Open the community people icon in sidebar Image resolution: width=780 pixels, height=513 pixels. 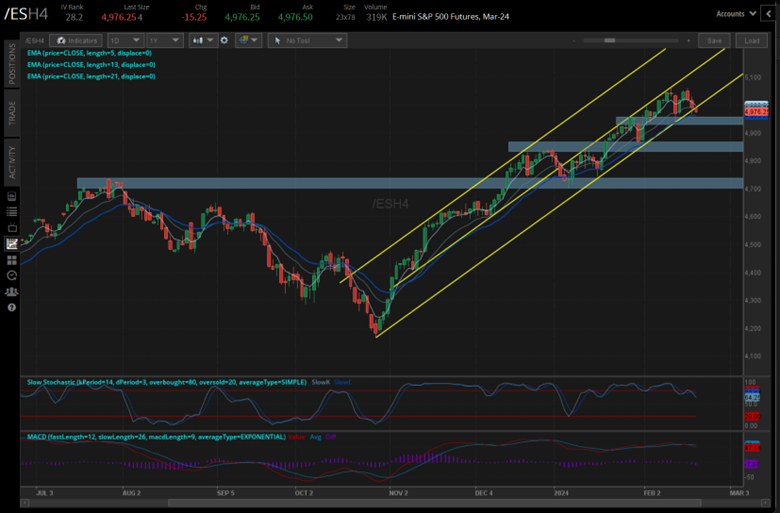(12, 291)
